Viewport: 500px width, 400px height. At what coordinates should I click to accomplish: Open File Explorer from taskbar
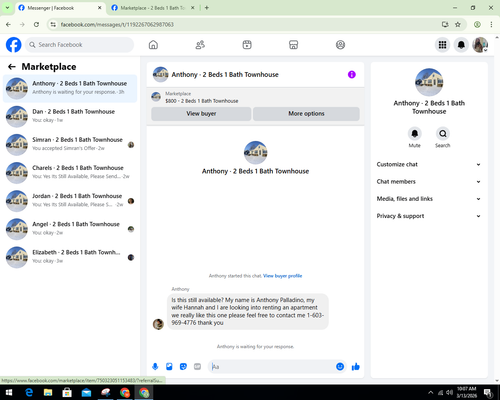click(x=48, y=392)
